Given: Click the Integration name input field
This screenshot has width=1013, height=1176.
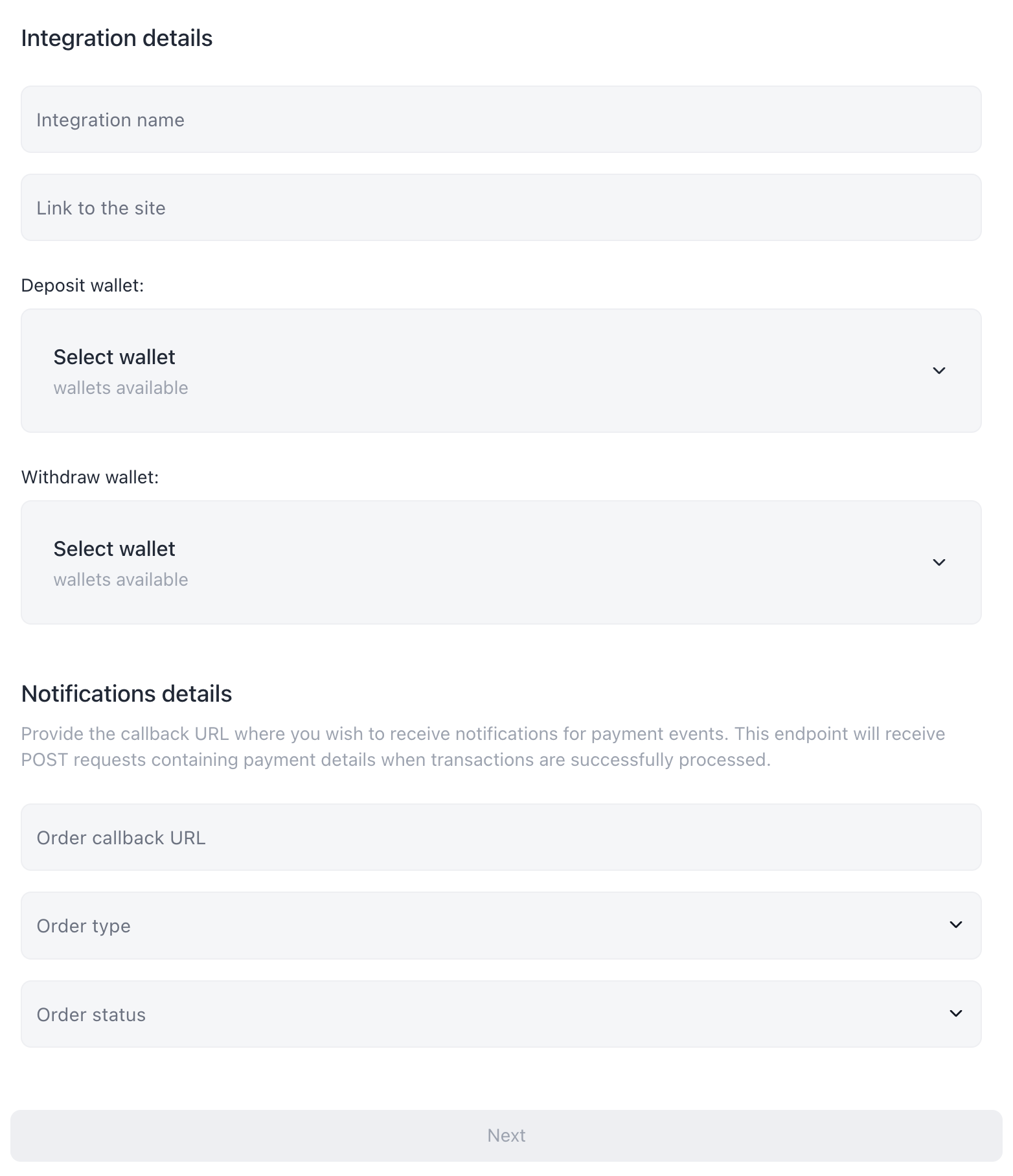Looking at the screenshot, I should [x=501, y=120].
